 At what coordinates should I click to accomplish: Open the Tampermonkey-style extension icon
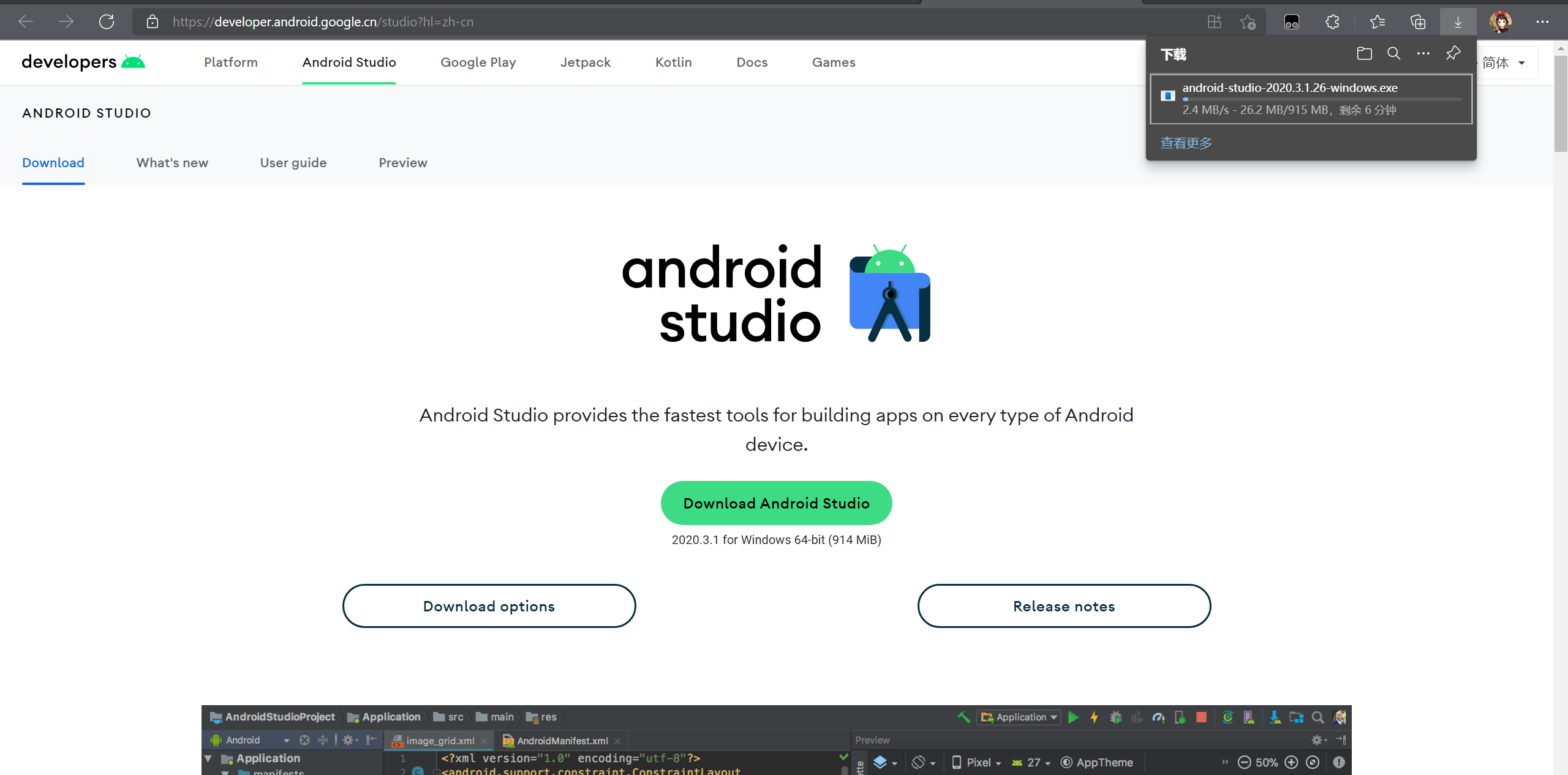[1292, 22]
